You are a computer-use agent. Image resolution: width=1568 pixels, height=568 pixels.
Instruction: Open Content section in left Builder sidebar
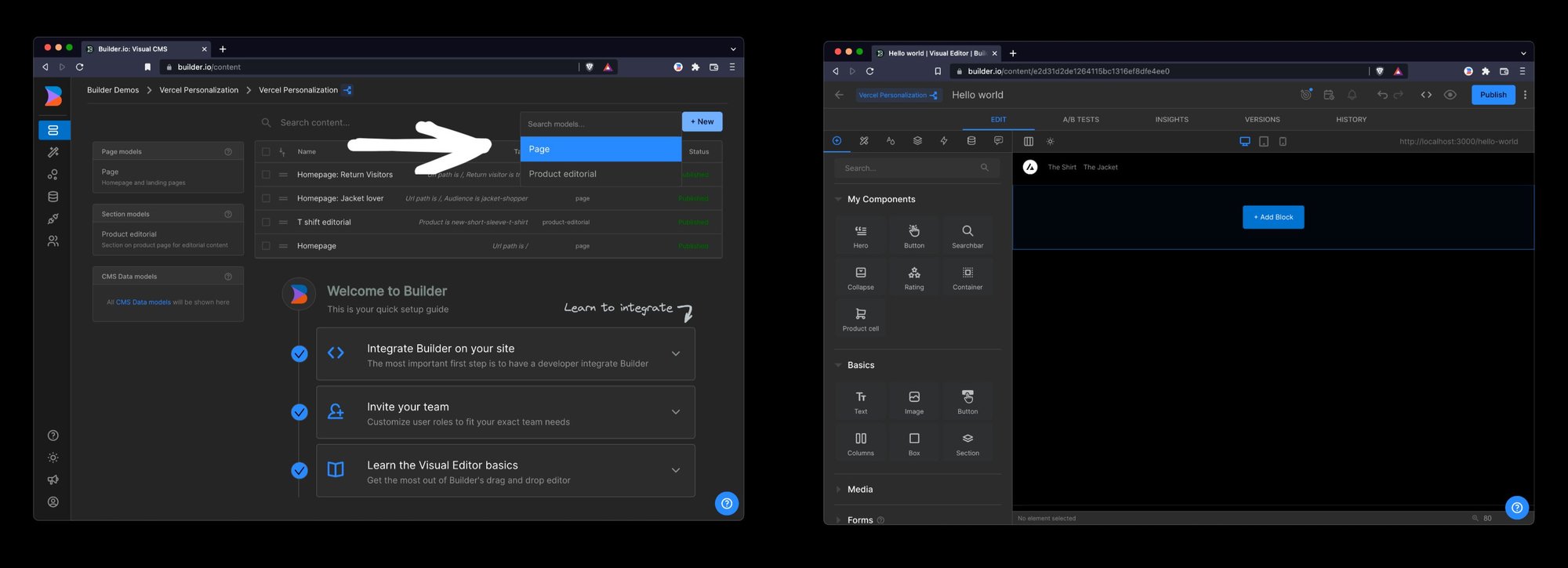(x=53, y=130)
